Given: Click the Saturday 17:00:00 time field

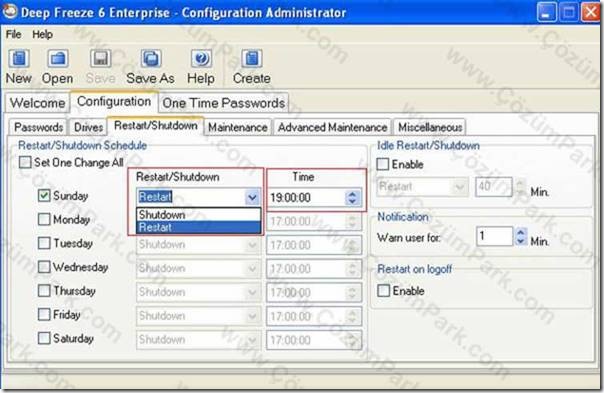Looking at the screenshot, I should click(x=314, y=340).
